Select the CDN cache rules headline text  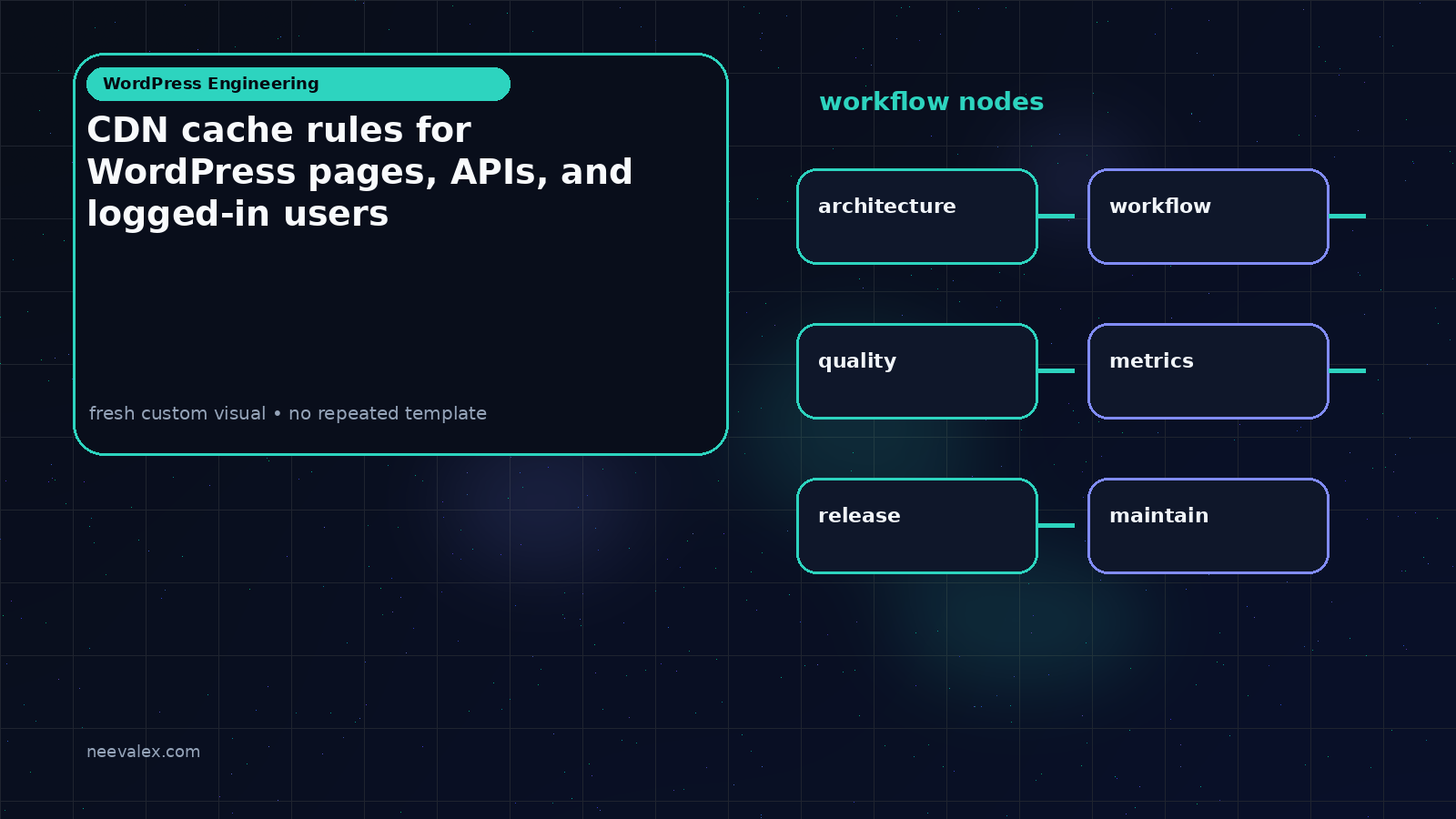359,172
